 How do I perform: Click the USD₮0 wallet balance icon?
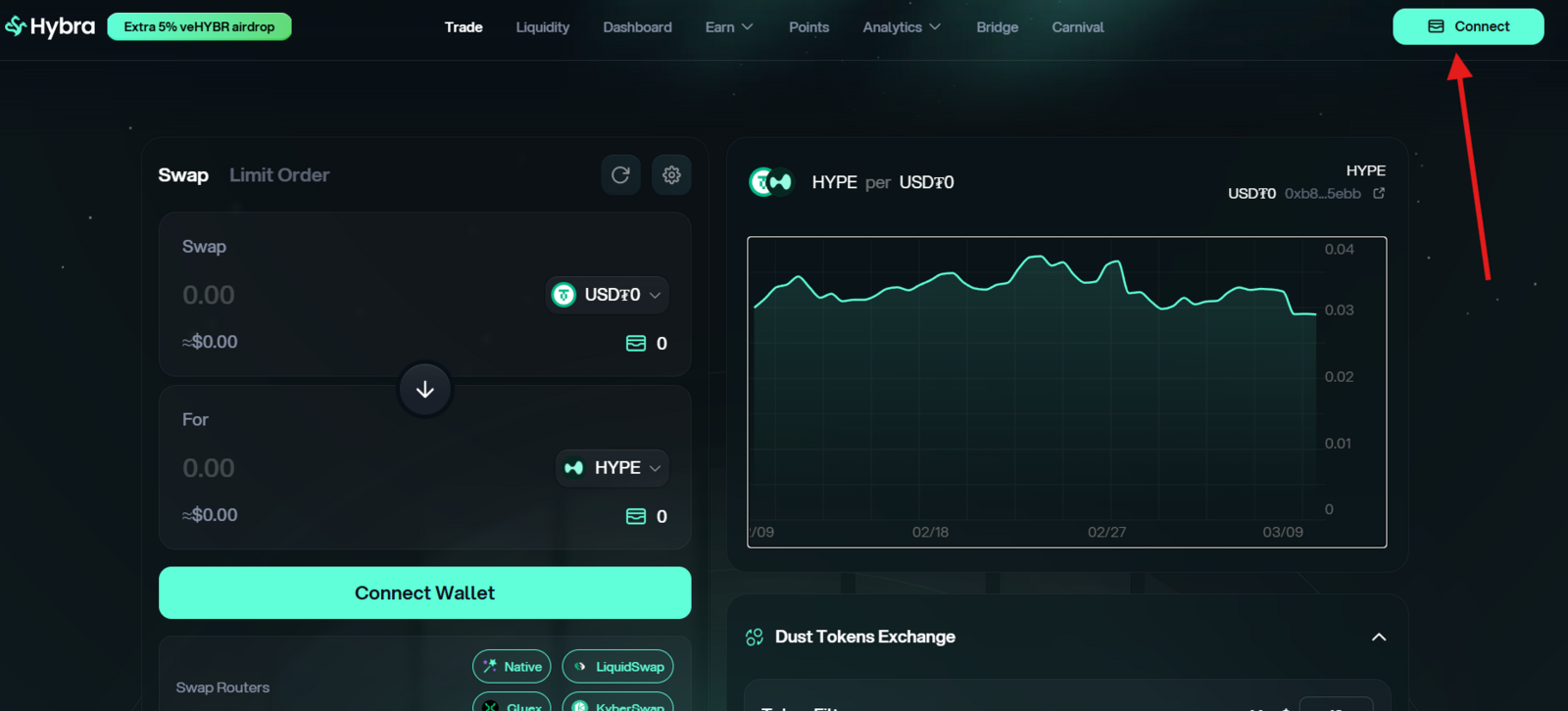click(x=636, y=344)
